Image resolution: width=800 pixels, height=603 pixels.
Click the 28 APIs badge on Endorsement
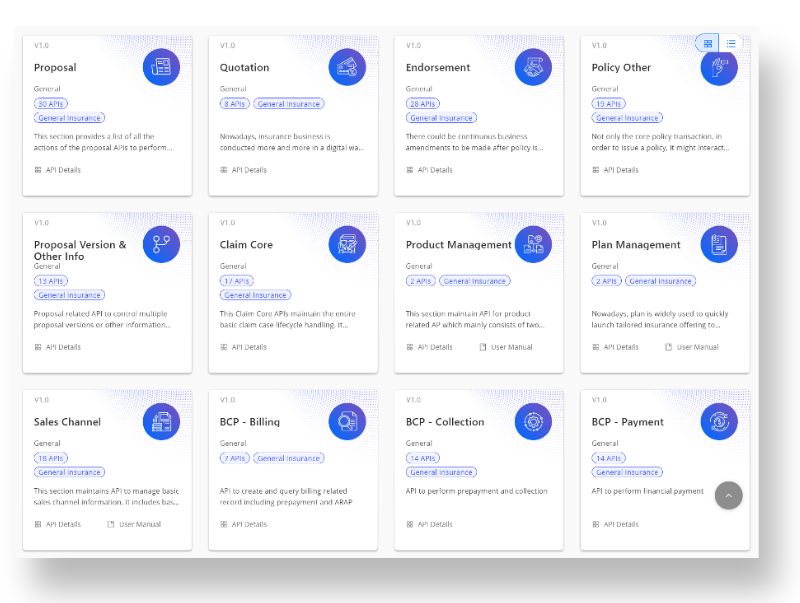pos(421,103)
